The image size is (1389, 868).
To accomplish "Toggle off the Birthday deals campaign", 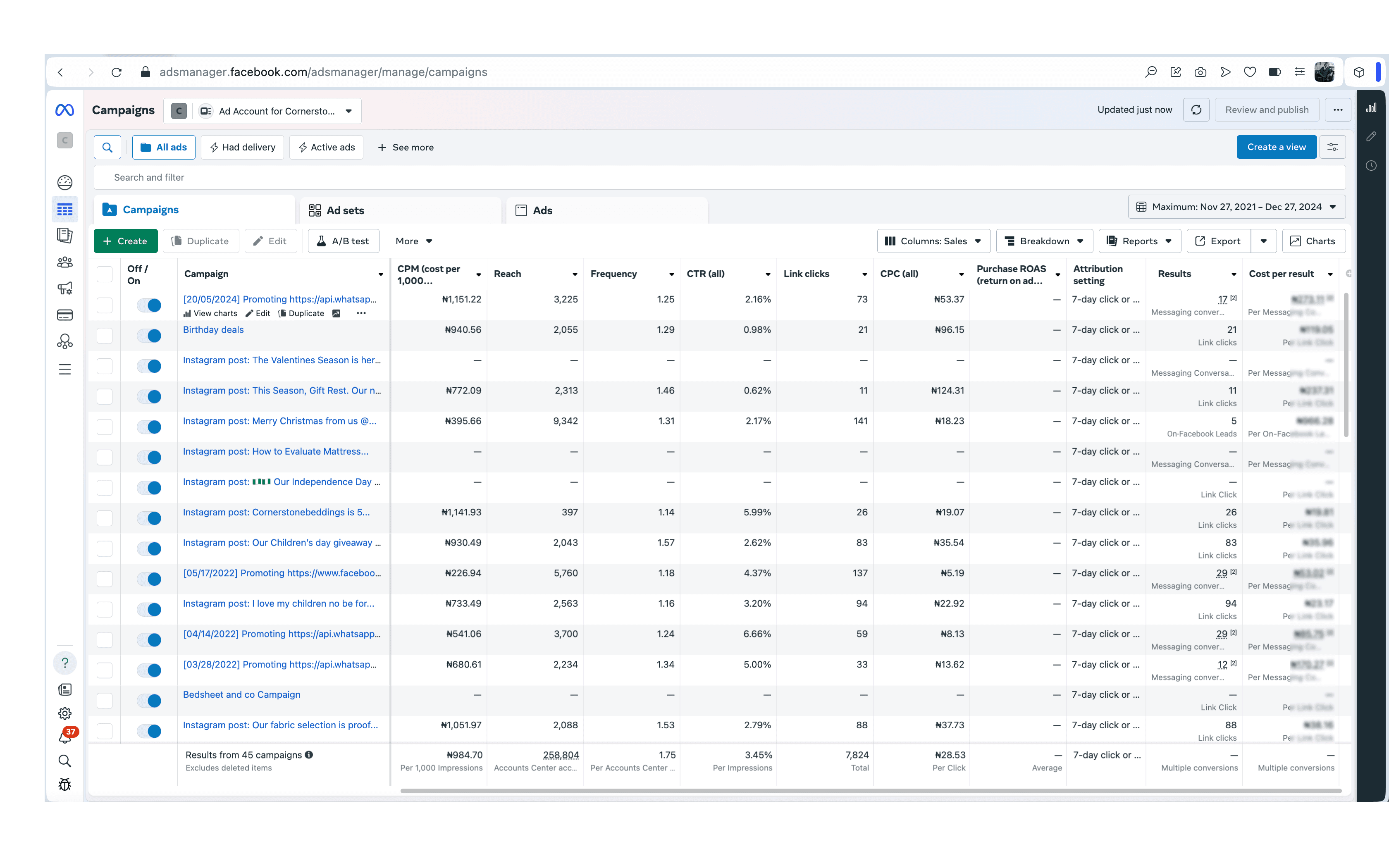I will (x=149, y=336).
